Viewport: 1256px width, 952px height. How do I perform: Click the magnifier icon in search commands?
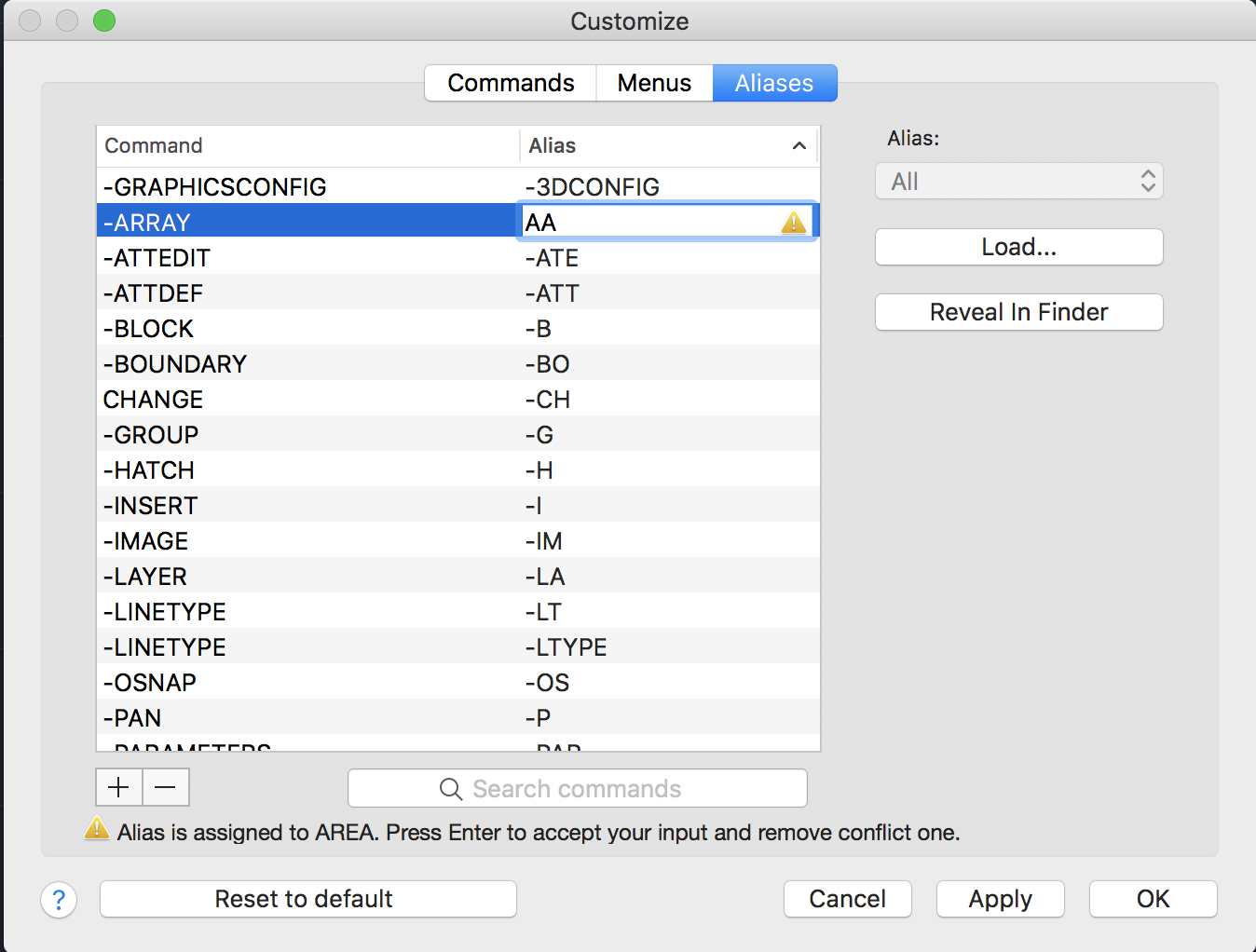point(451,789)
